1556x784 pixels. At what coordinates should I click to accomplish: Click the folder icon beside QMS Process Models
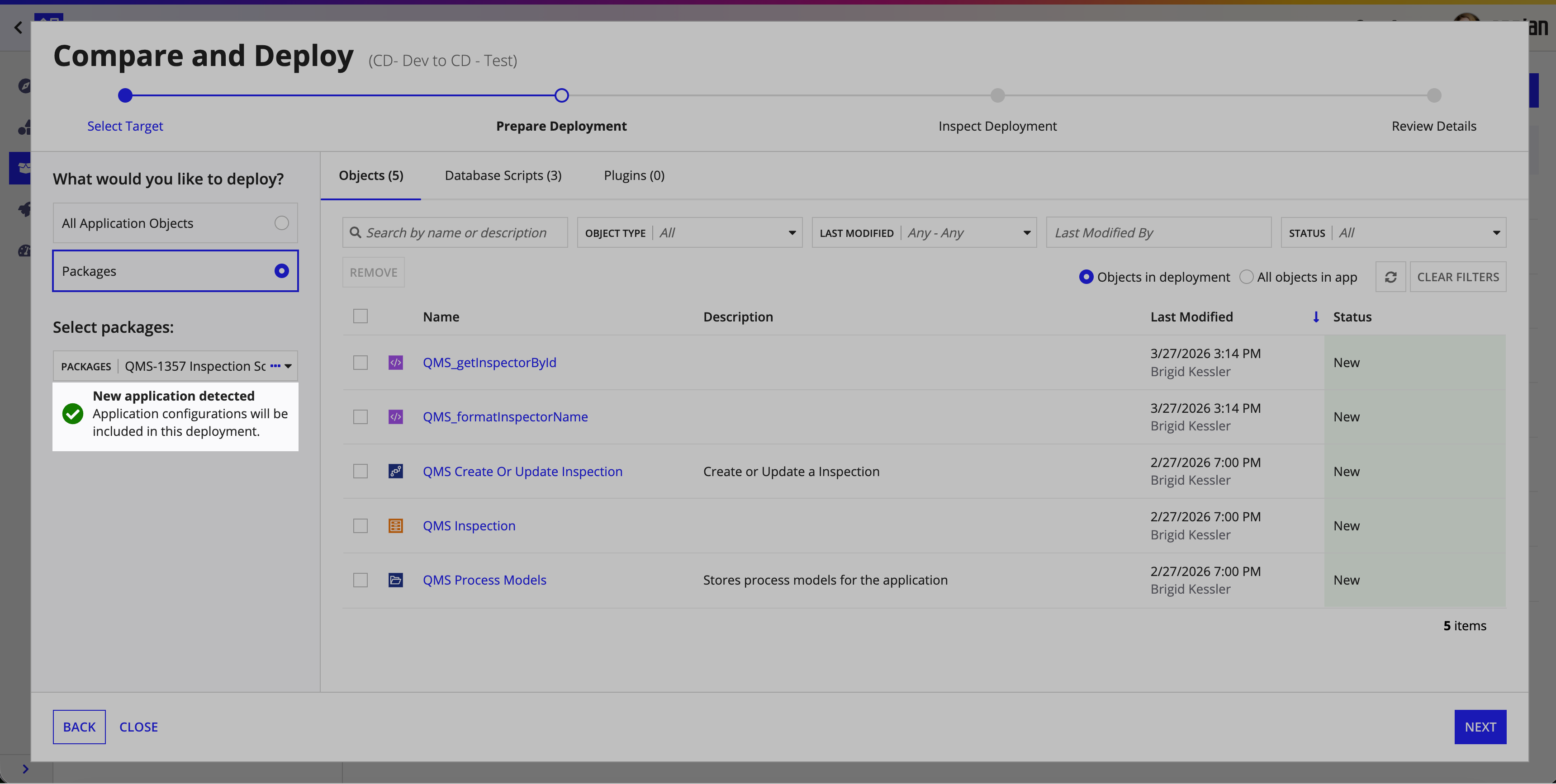pyautogui.click(x=396, y=580)
